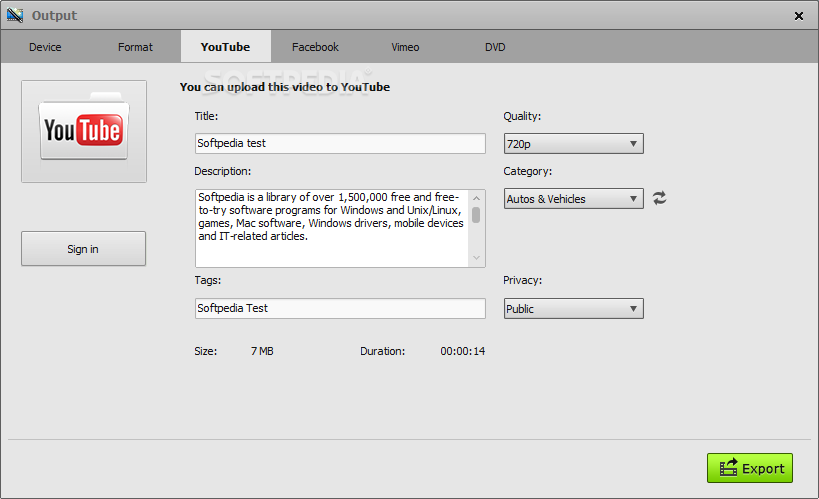Click the duration value 00:00:14
This screenshot has height=499, width=819.
(x=463, y=351)
